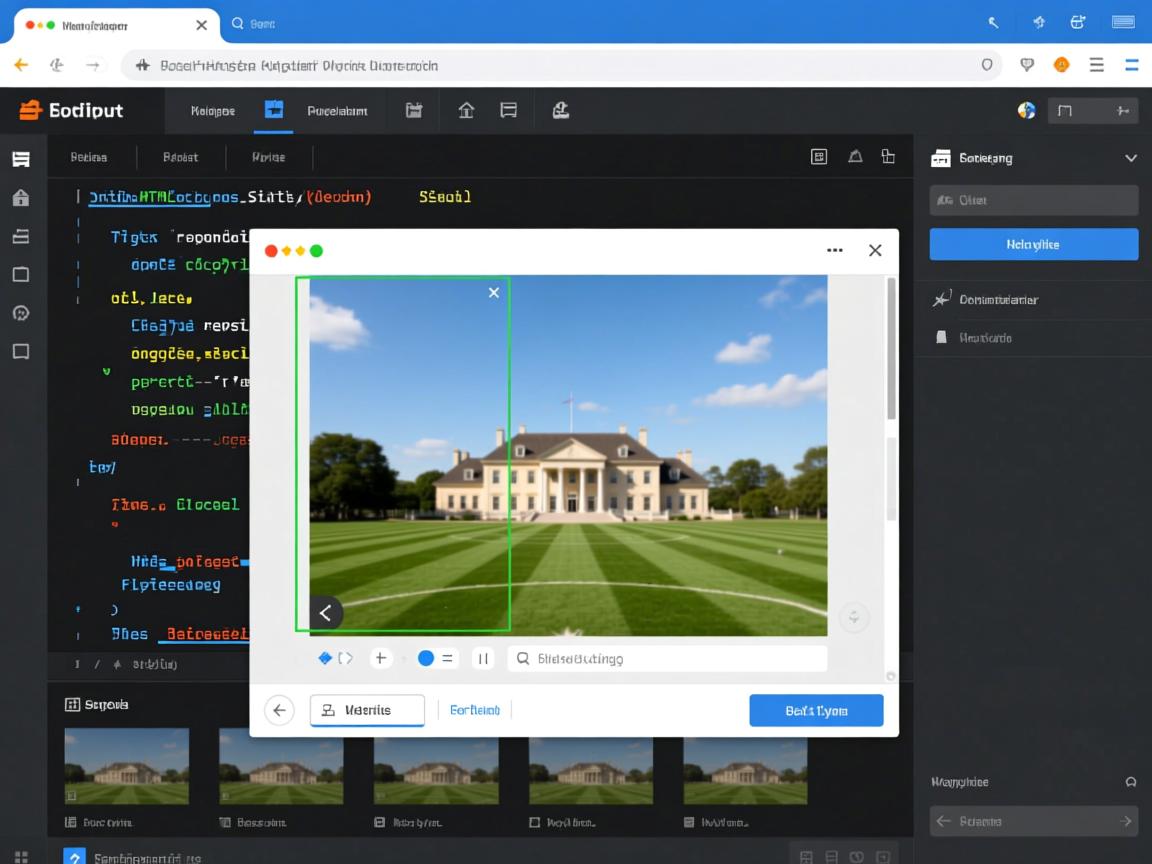The image size is (1152, 864).
Task: Click the wide blue button in the right panel
Action: 1033,244
